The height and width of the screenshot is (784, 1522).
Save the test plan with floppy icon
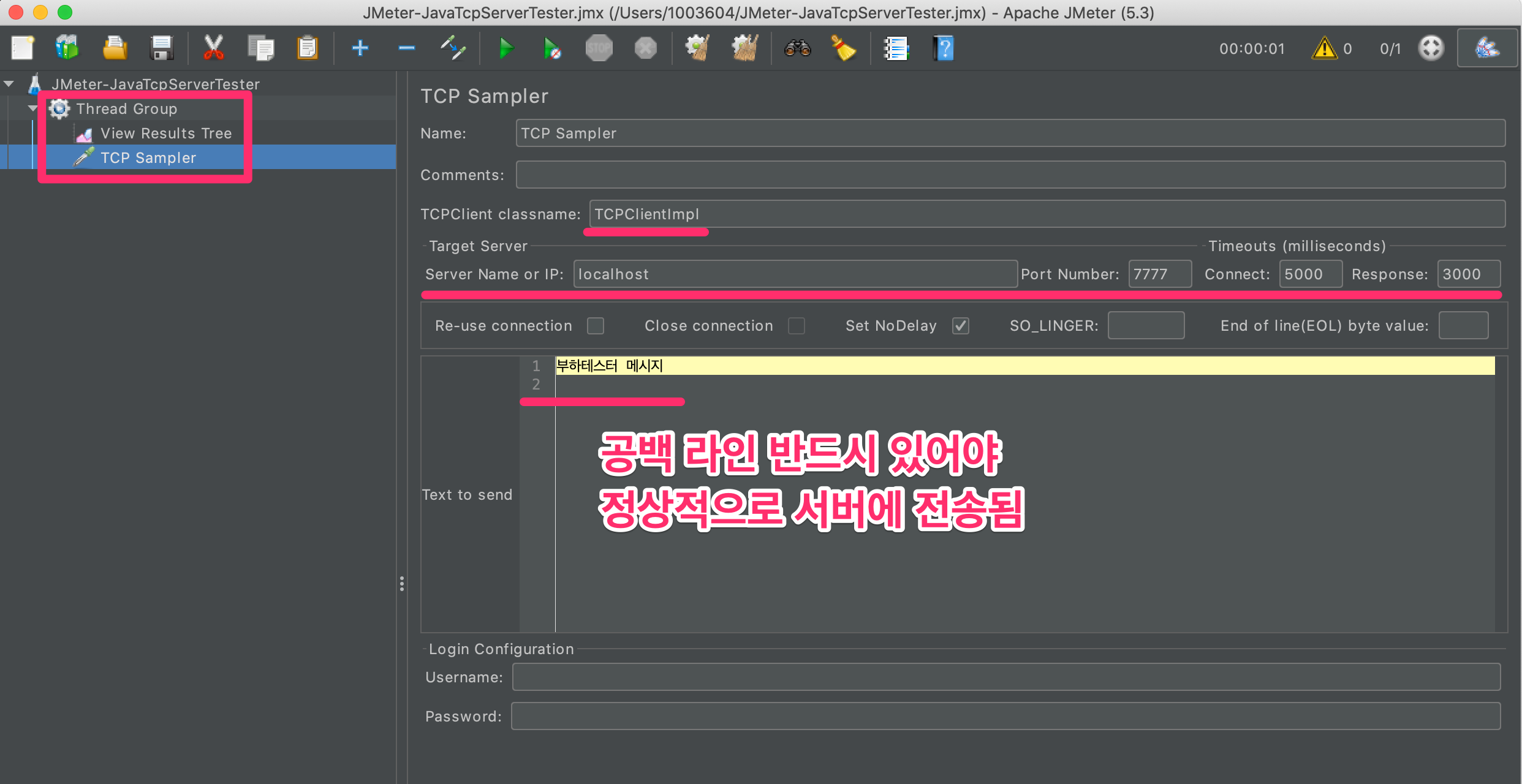(161, 48)
